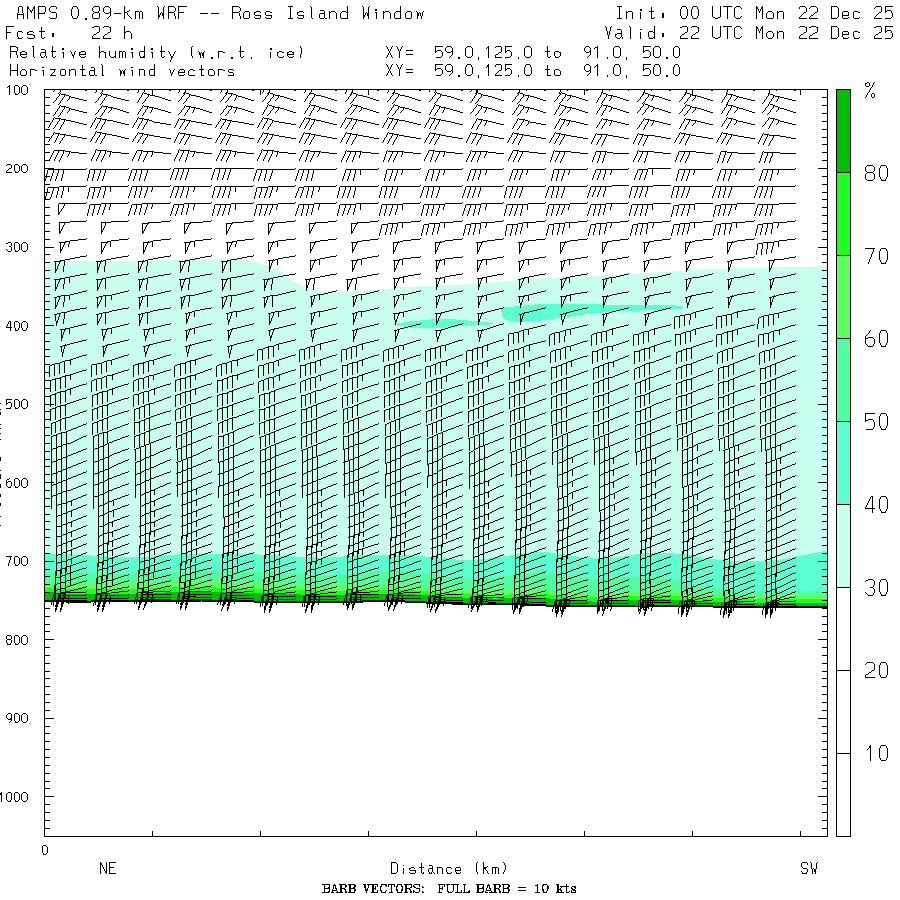This screenshot has height=900, width=900.
Task: Click the dark green above-80% colorbar swatch
Action: tap(843, 131)
